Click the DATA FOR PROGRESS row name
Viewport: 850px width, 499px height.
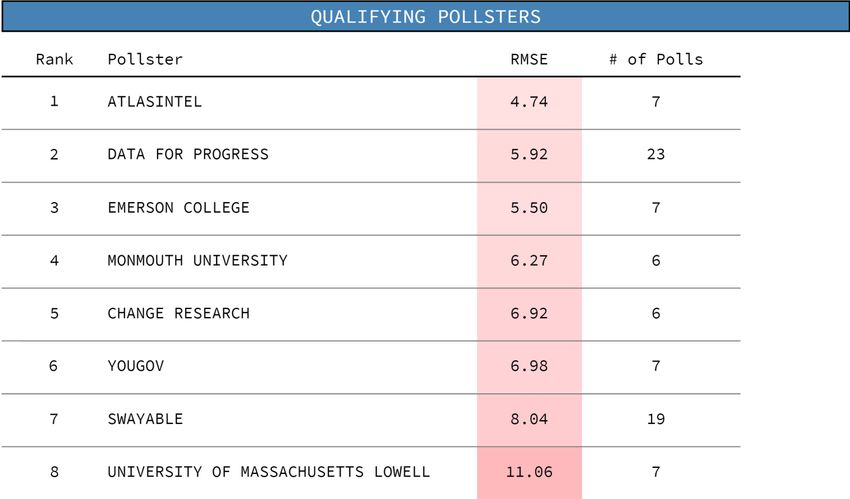tap(188, 154)
